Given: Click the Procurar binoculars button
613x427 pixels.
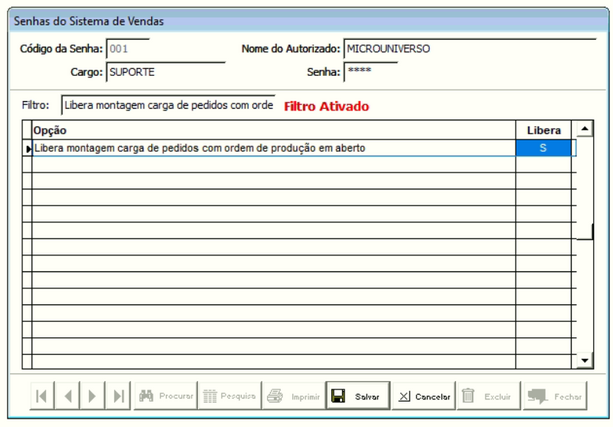Looking at the screenshot, I should coord(164,396).
